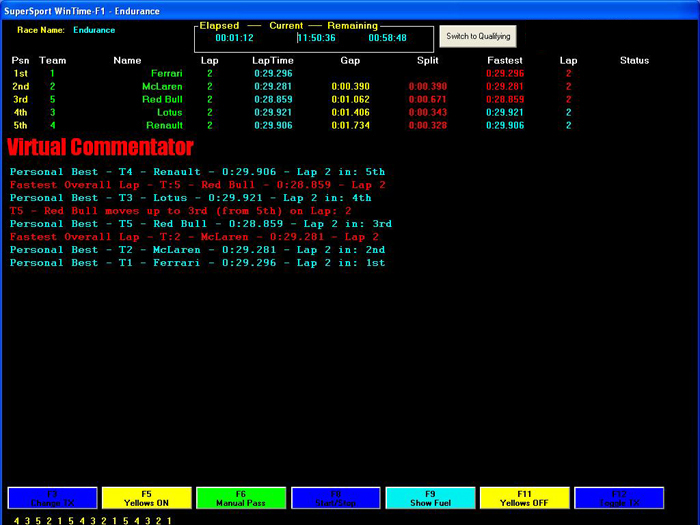Click commentary Fastest Overall Lap McLaren

click(194, 237)
